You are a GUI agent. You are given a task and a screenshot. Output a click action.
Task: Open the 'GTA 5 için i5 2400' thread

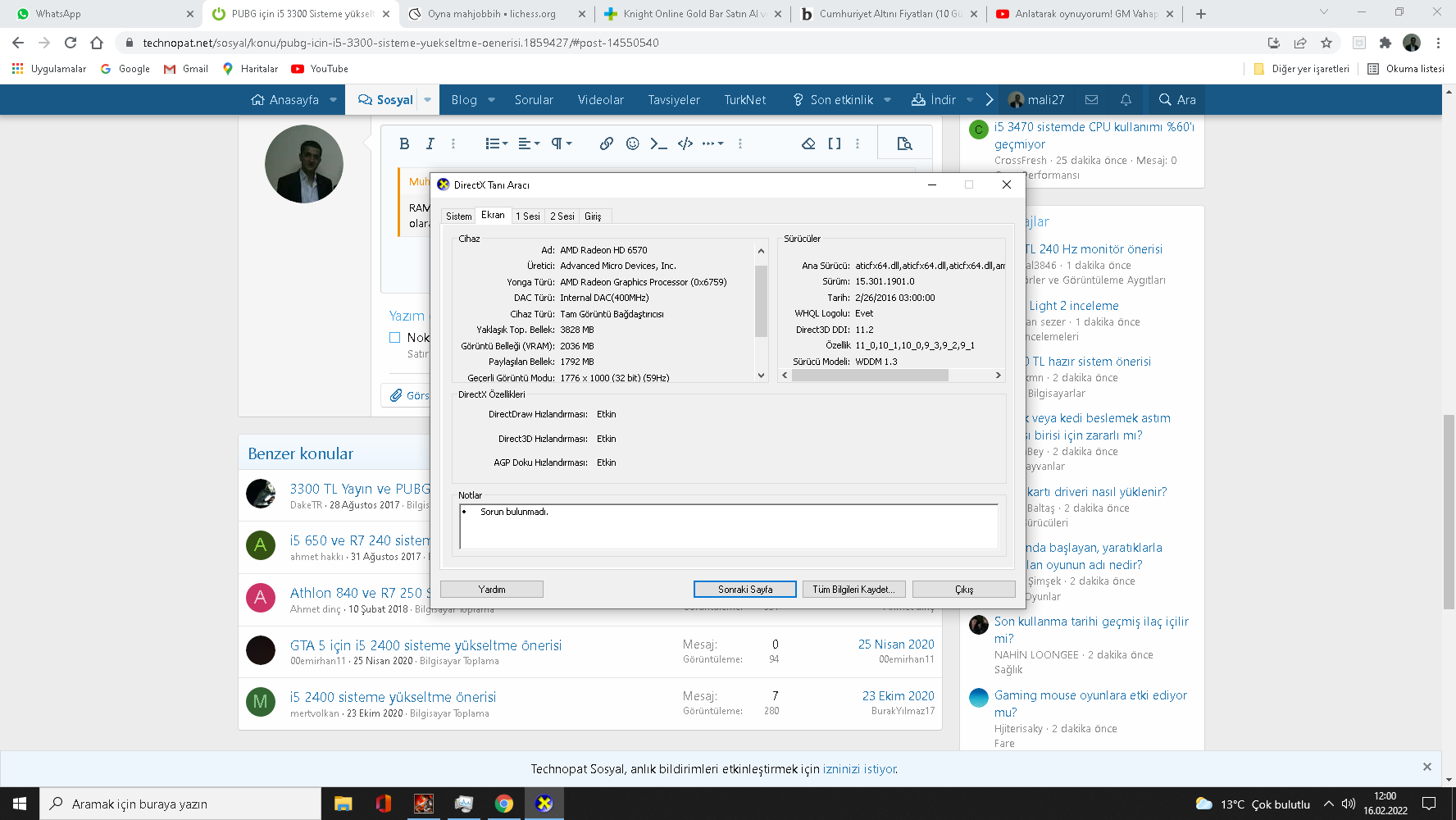tap(425, 645)
